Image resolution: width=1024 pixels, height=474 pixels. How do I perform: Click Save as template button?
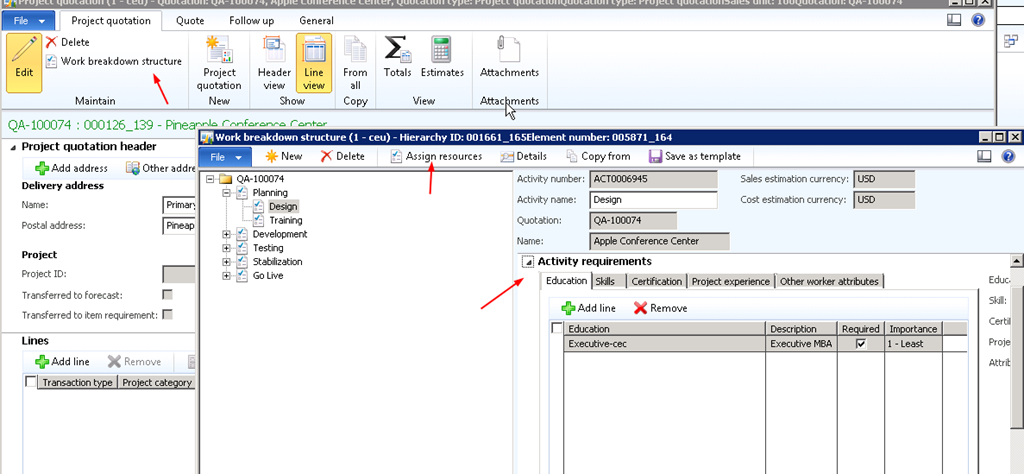click(x=695, y=156)
